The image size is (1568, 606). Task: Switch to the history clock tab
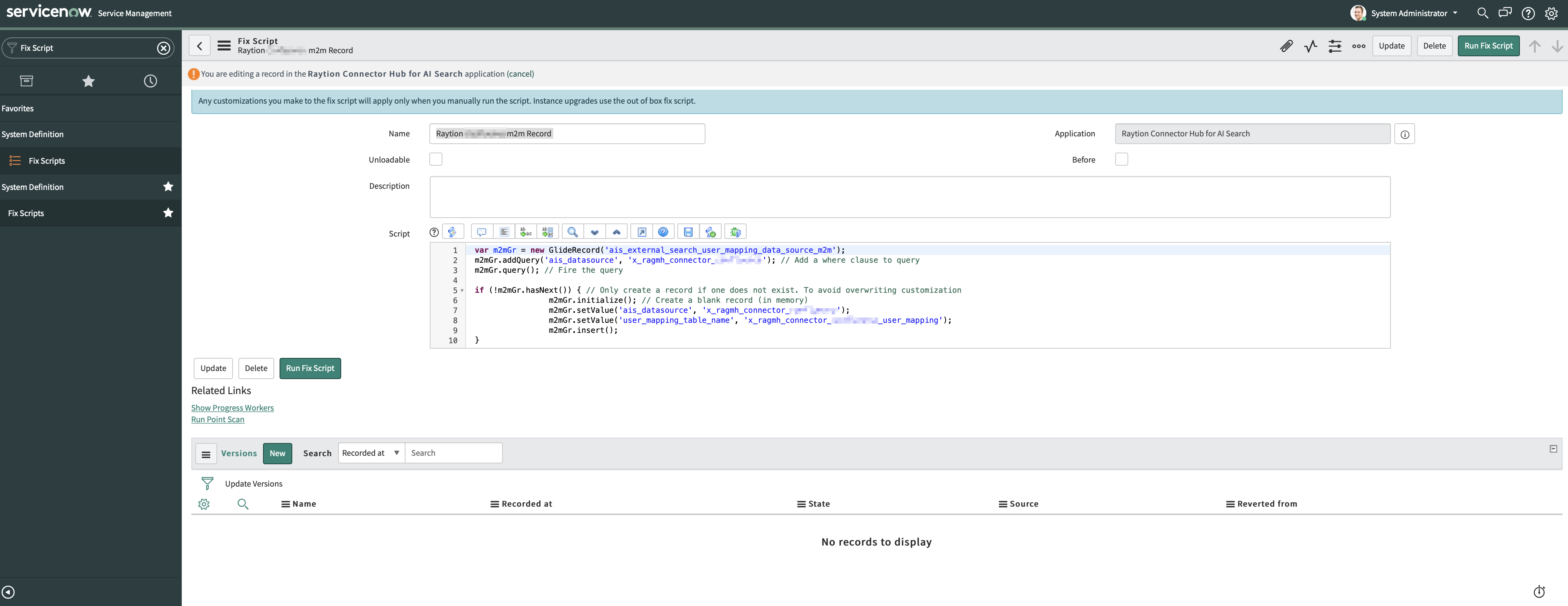click(150, 81)
